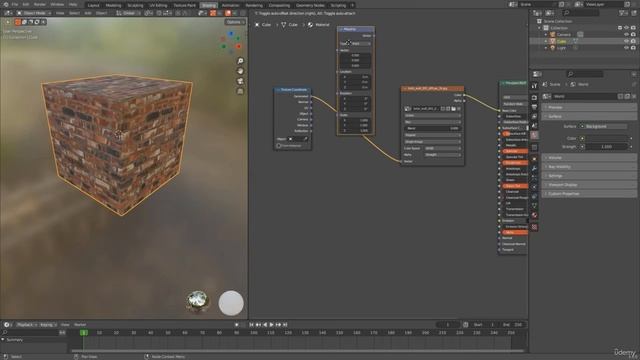The height and width of the screenshot is (360, 640).
Task: Open the Scene properties tab icon
Action: [534, 126]
